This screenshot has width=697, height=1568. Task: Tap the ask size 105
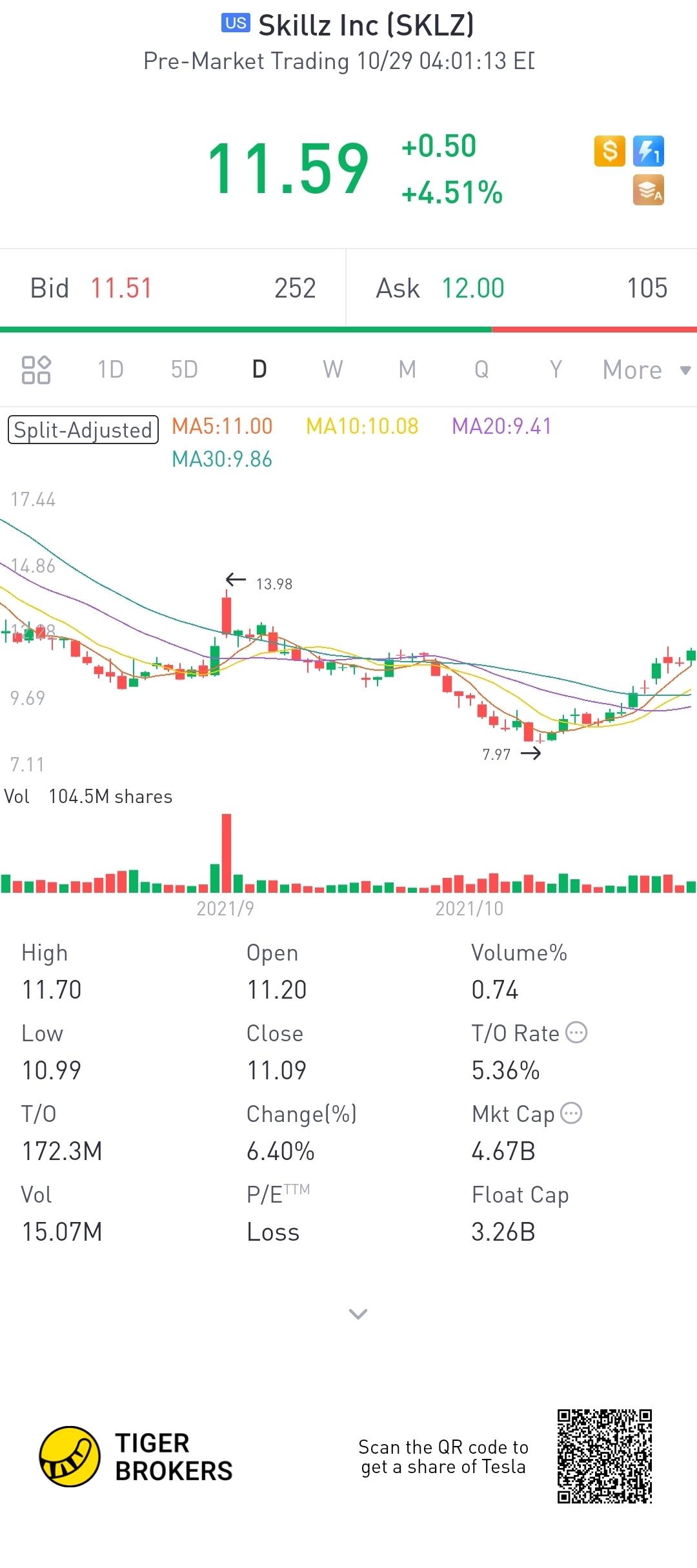pos(647,289)
